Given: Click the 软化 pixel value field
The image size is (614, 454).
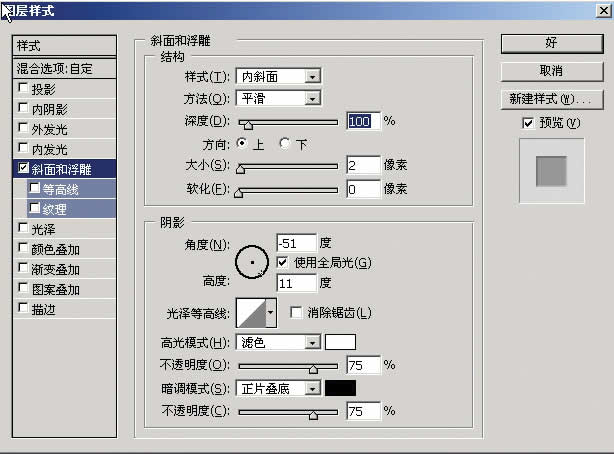Looking at the screenshot, I should coord(363,189).
